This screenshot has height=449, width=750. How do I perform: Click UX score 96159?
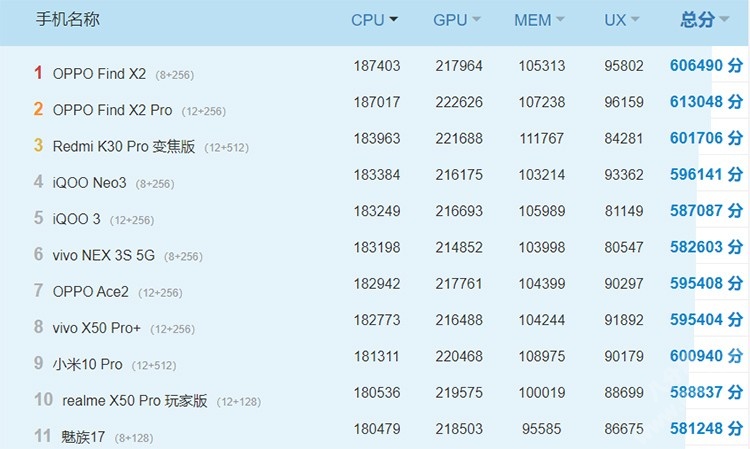[624, 102]
